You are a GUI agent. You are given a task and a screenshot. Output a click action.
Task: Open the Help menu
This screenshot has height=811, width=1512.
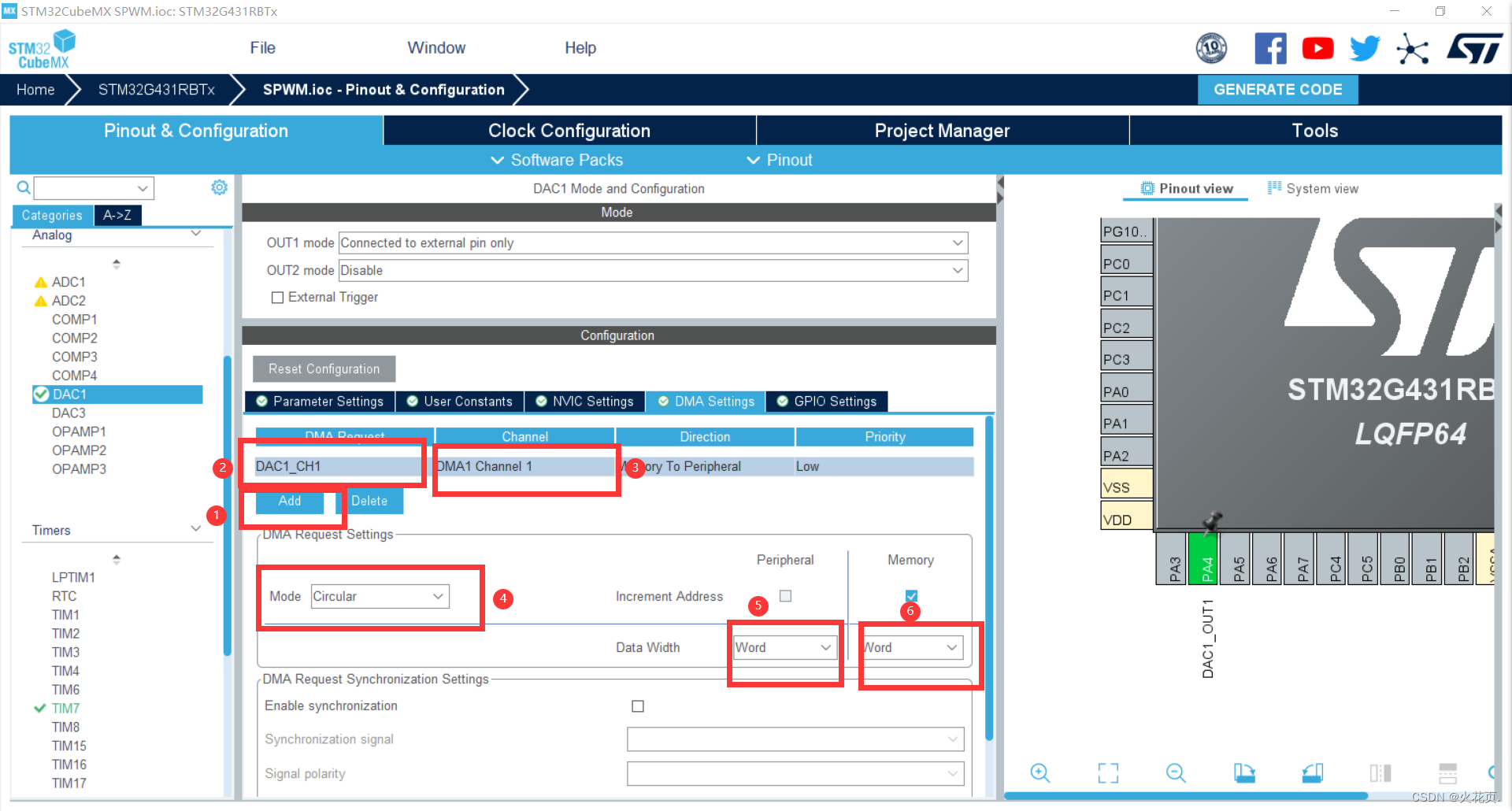pyautogui.click(x=580, y=48)
